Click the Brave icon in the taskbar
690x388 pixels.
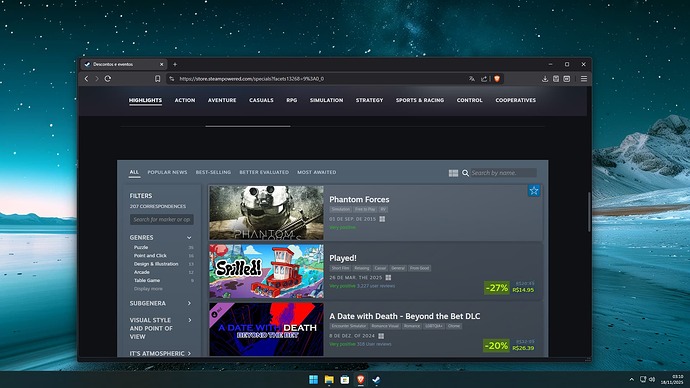tap(360, 379)
